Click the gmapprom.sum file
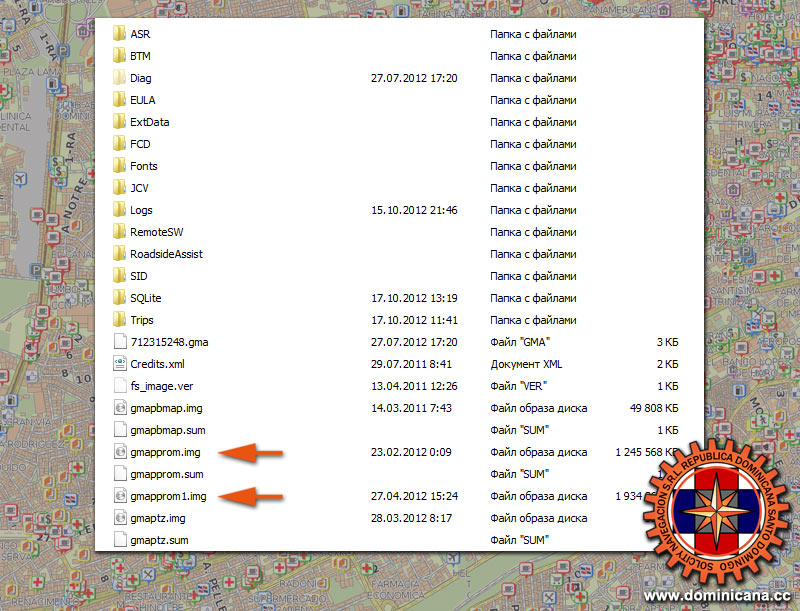 click(166, 474)
